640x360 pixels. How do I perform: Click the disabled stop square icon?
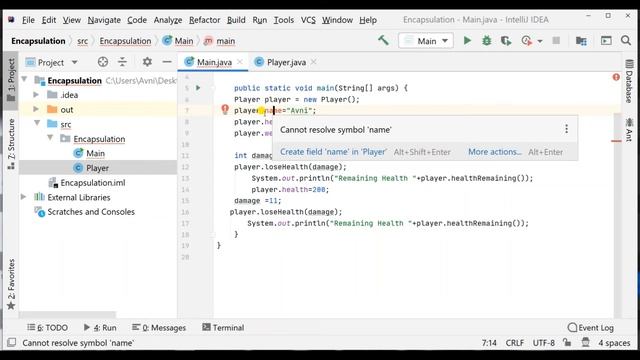click(556, 41)
